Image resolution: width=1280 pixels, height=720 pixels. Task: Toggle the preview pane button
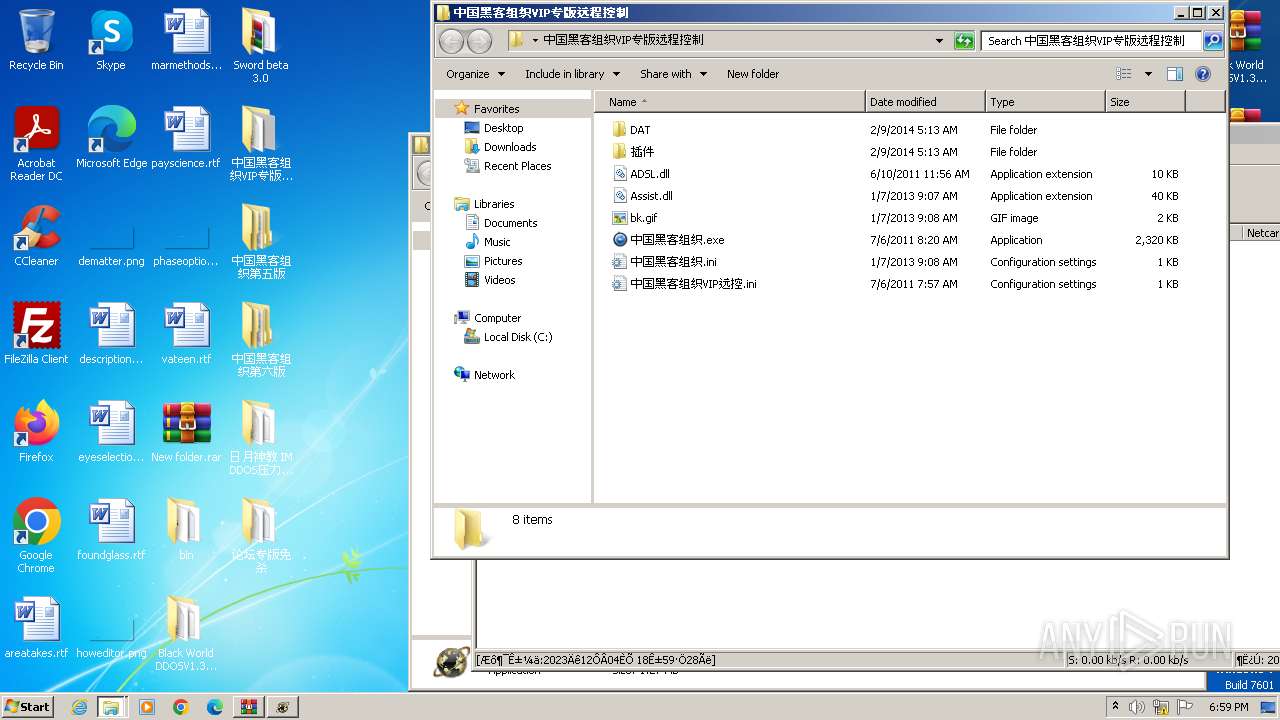1175,74
